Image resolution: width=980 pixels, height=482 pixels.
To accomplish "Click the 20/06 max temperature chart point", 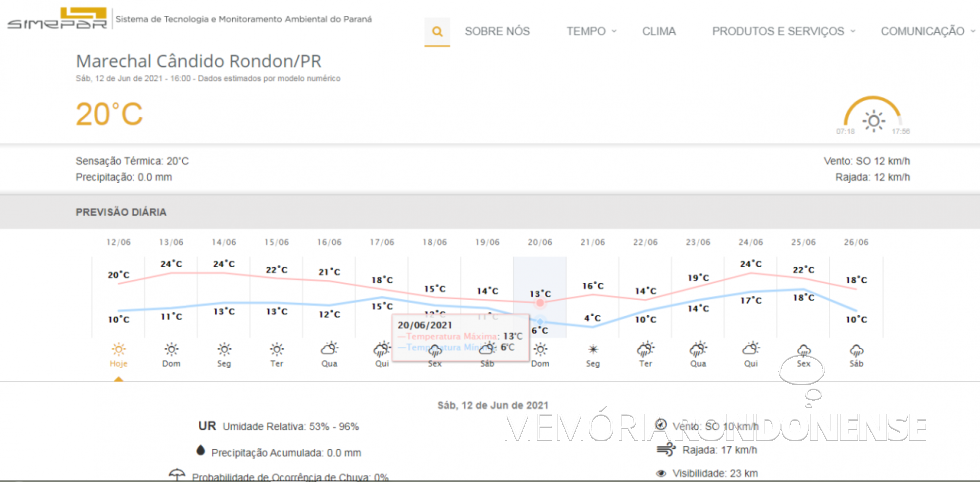I will point(540,302).
